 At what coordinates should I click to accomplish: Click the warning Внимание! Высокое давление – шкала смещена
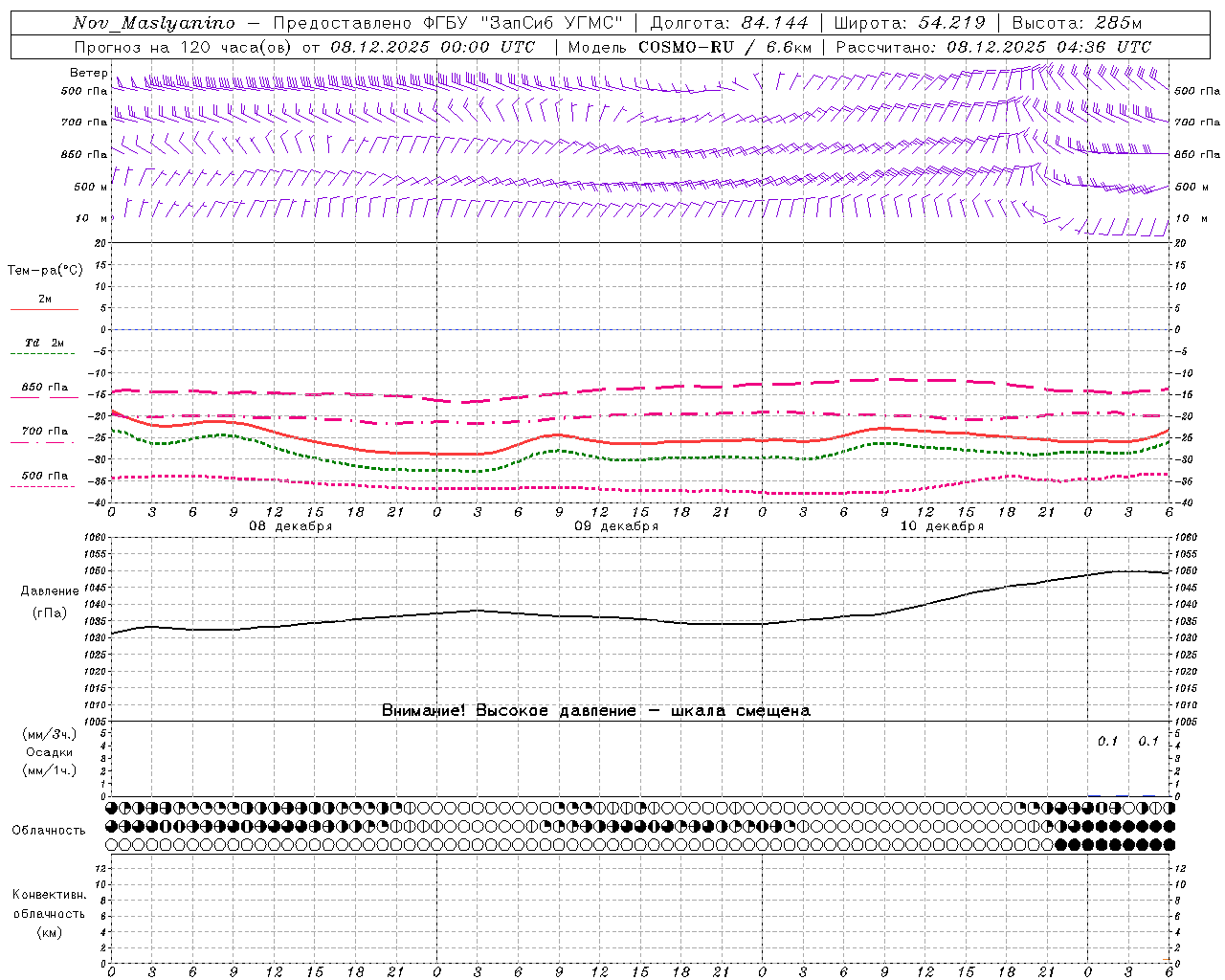[596, 711]
